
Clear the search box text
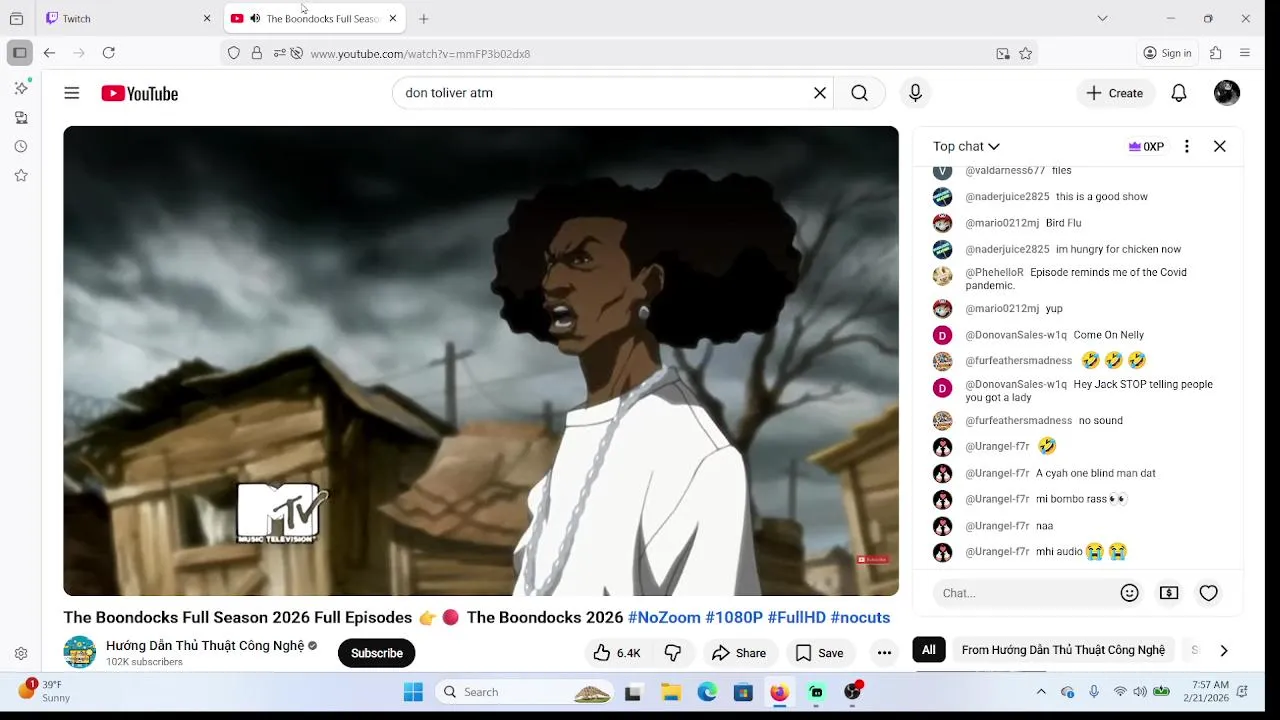pos(820,93)
